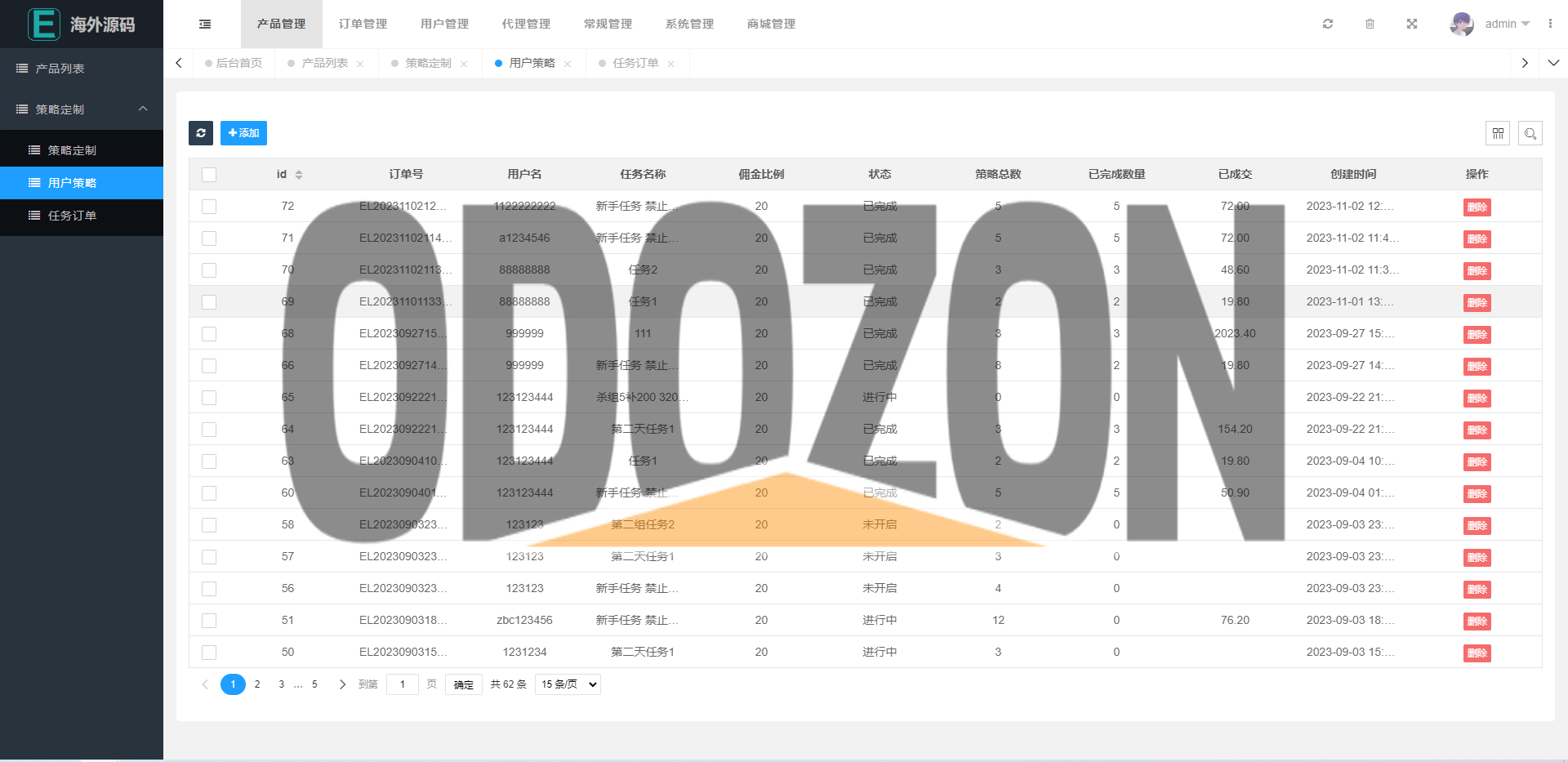1568x762 pixels.
Task: Switch to the 后台首页 tab
Action: click(234, 63)
